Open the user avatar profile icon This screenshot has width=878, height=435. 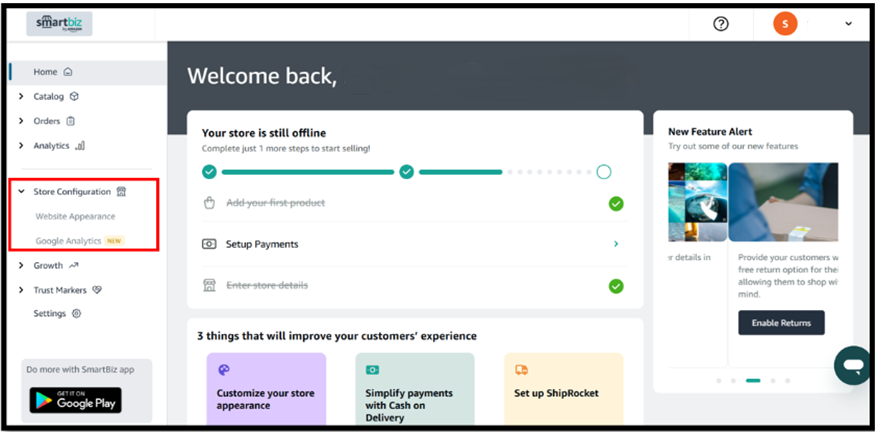[x=785, y=24]
